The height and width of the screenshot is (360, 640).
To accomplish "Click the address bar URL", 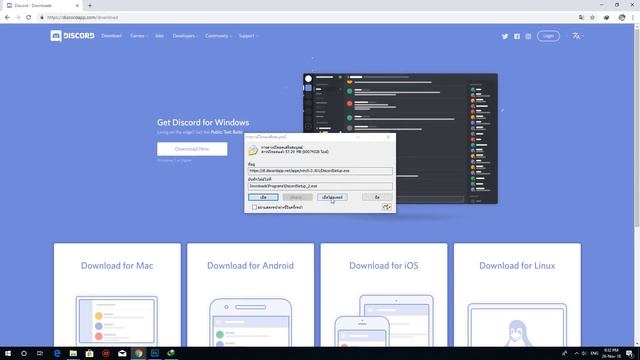I will [82, 18].
